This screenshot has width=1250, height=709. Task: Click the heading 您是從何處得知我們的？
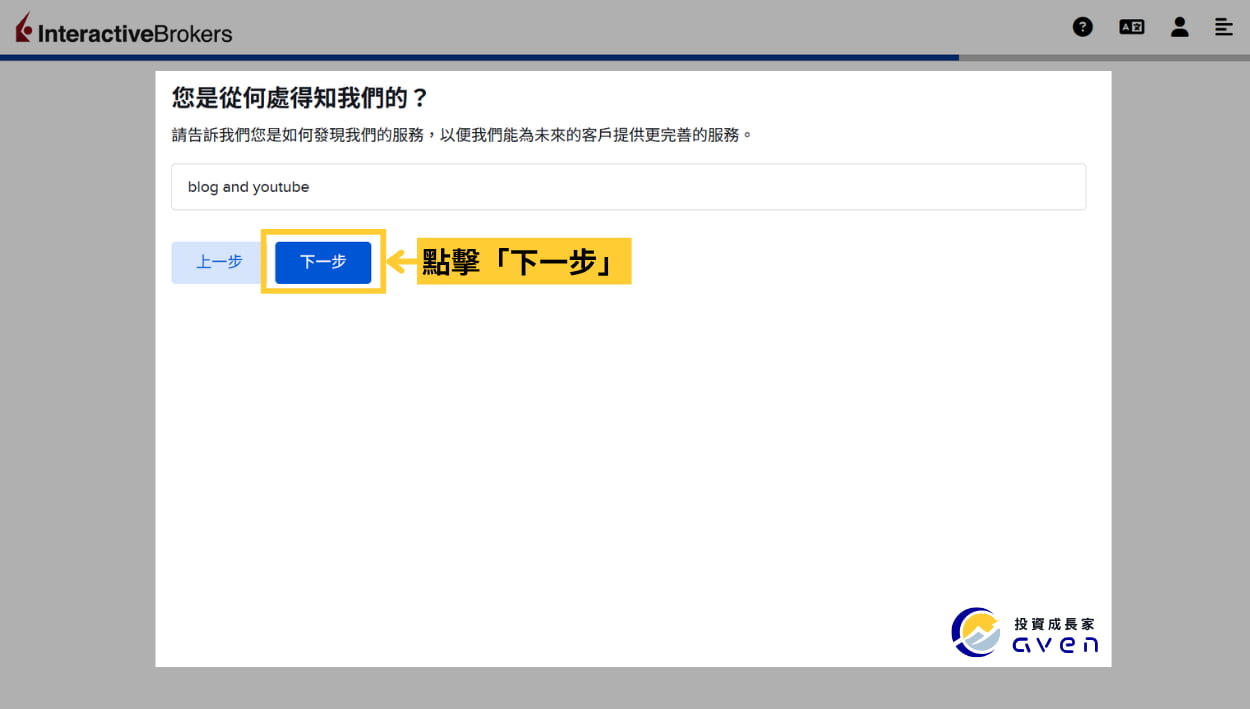tap(300, 98)
